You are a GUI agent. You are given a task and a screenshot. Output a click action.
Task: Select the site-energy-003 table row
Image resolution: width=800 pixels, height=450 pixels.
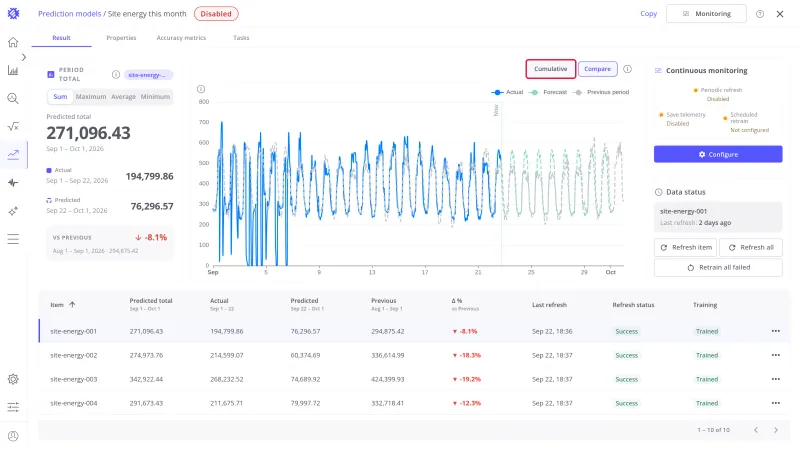tap(414, 379)
